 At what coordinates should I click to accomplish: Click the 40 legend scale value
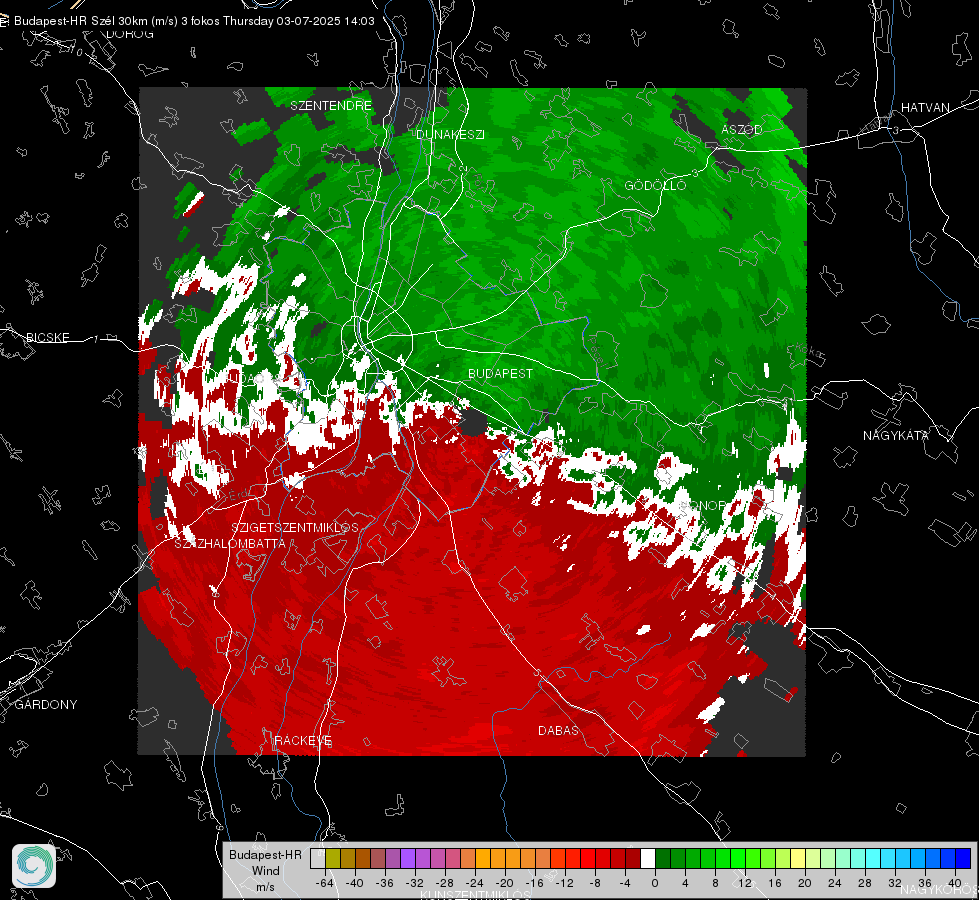click(x=955, y=883)
